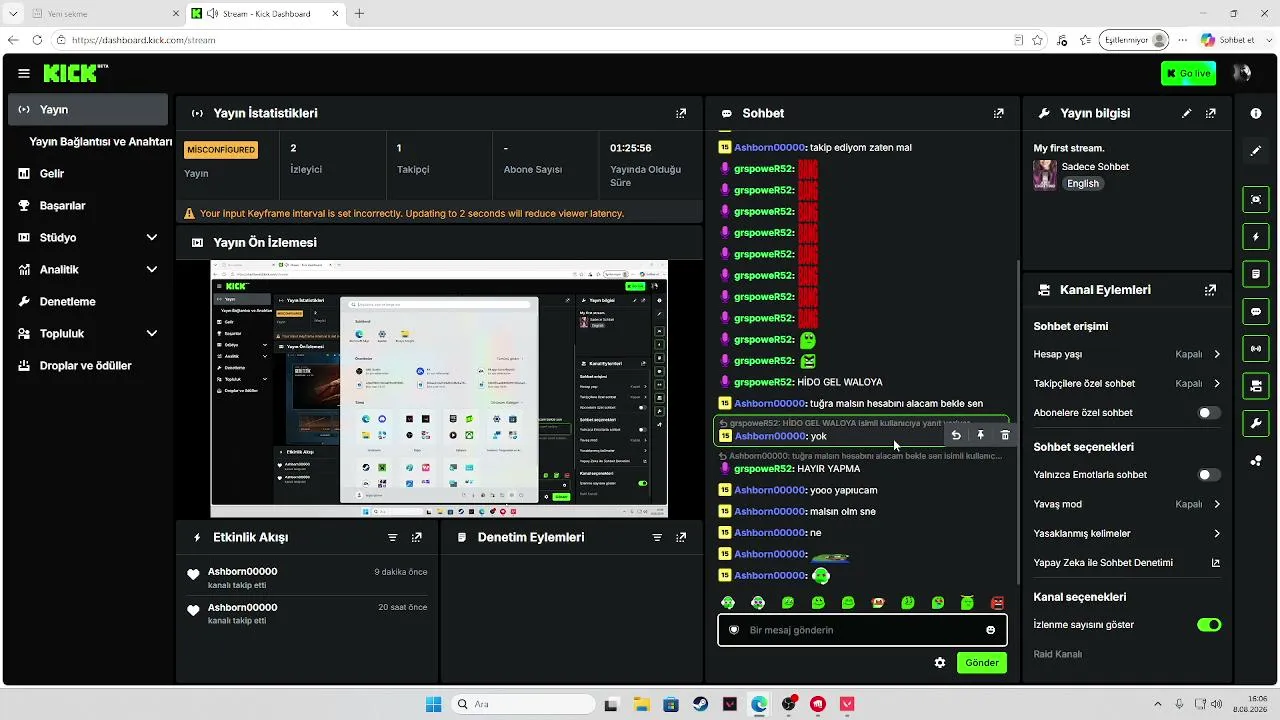This screenshot has width=1280, height=720.
Task: Filter the Denetim Eylemleri list
Action: (x=657, y=537)
